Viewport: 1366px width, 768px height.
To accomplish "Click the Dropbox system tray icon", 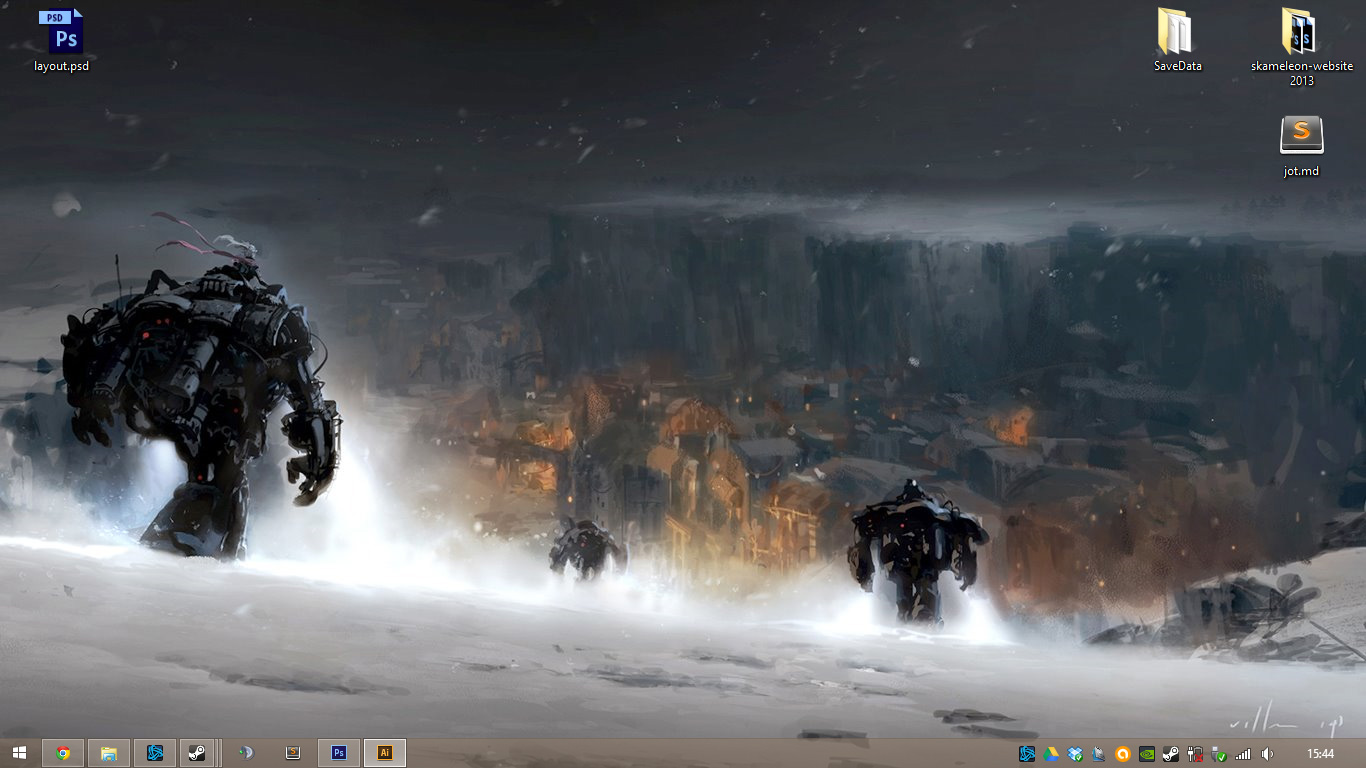I will click(1075, 754).
